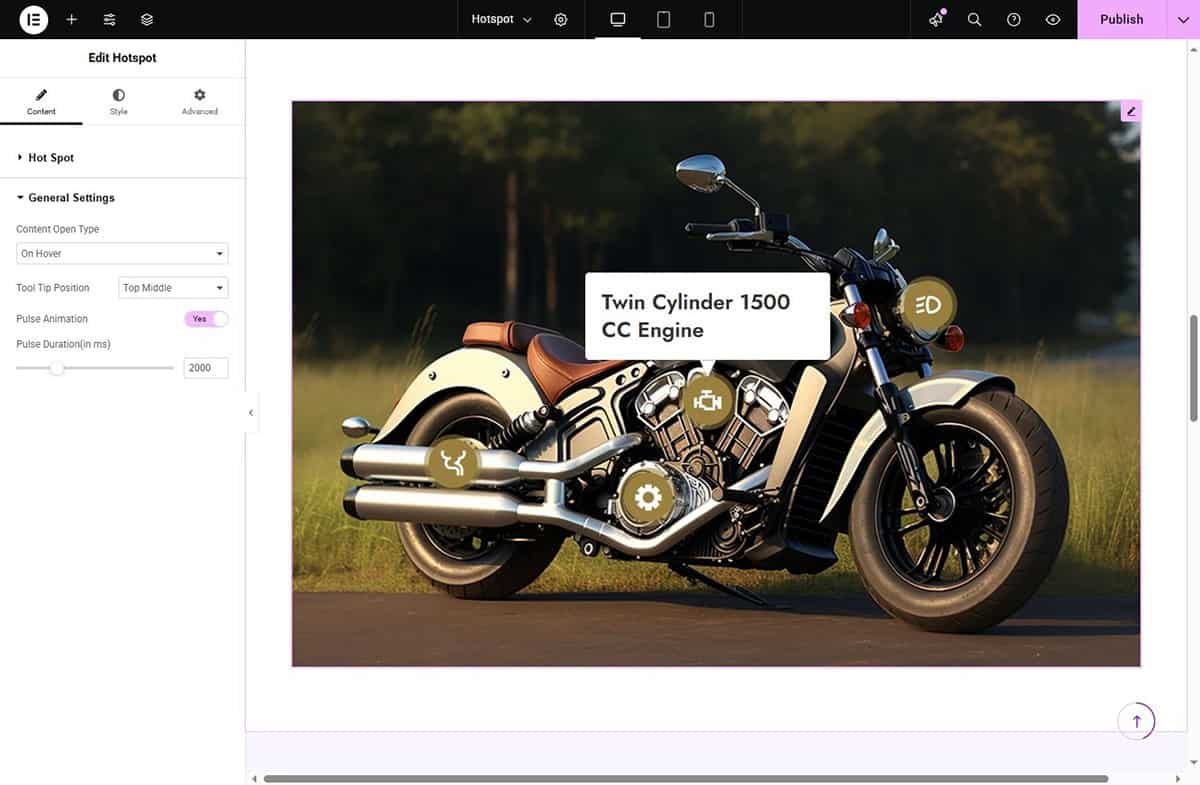
Task: Click the horizontal scrollbar right arrow
Action: tap(1177, 778)
